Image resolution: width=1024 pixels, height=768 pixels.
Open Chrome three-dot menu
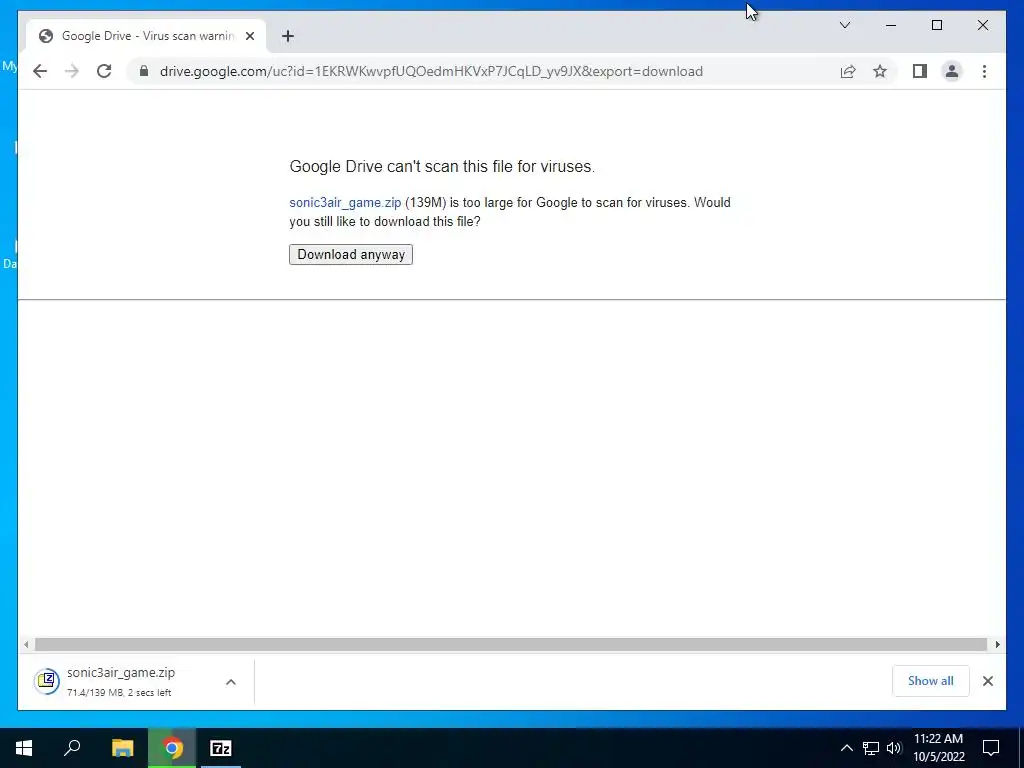984,71
